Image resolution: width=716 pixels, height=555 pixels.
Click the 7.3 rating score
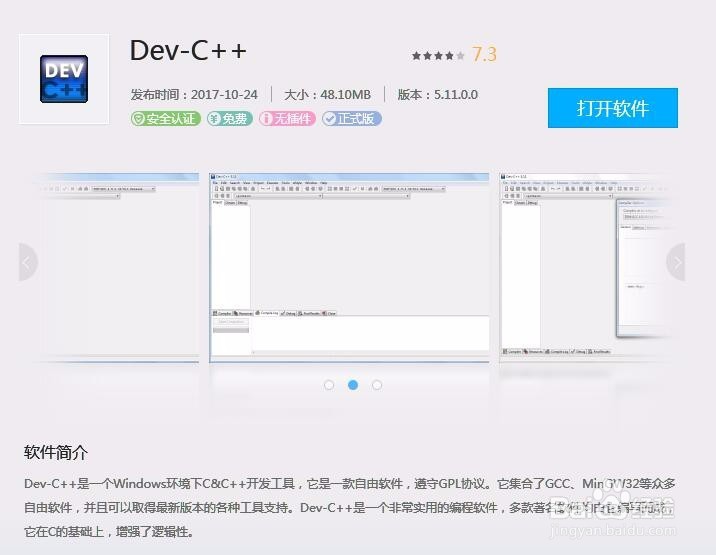pos(484,54)
